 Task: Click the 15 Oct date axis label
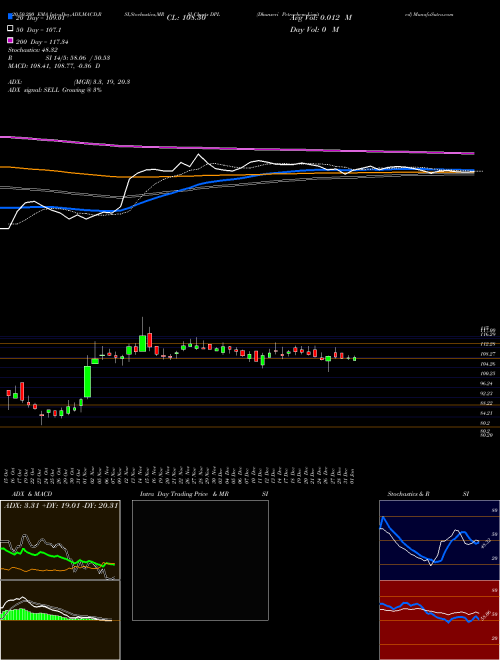(x=8, y=476)
